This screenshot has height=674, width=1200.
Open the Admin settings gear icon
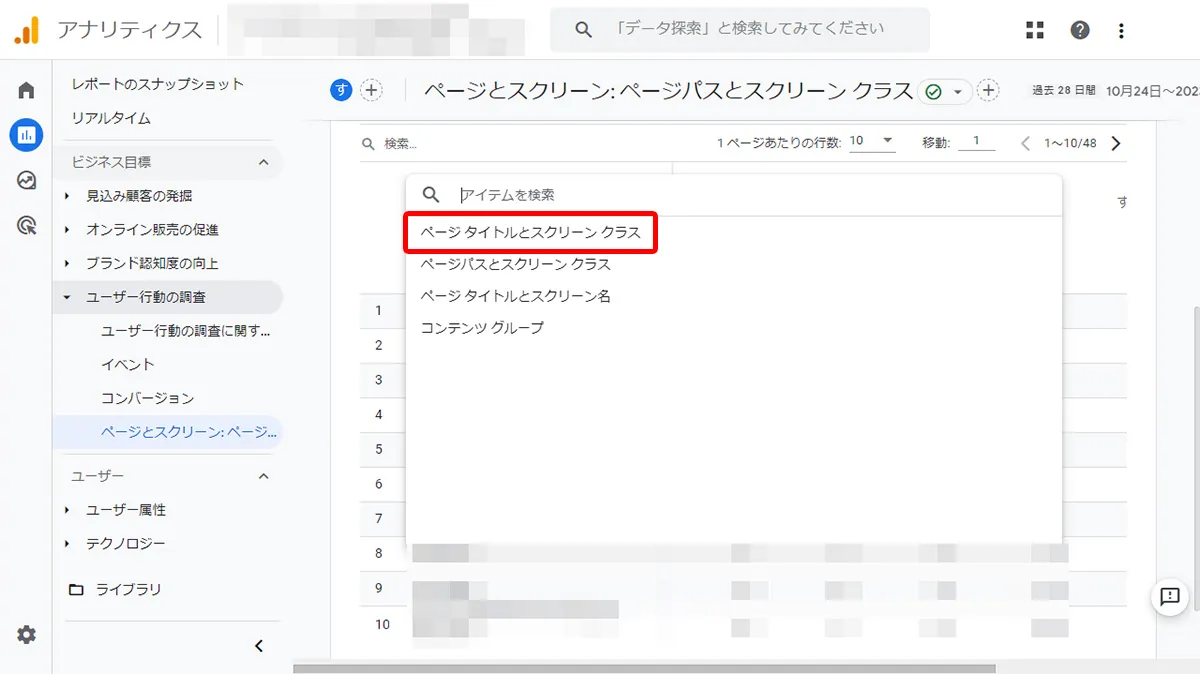(x=25, y=635)
